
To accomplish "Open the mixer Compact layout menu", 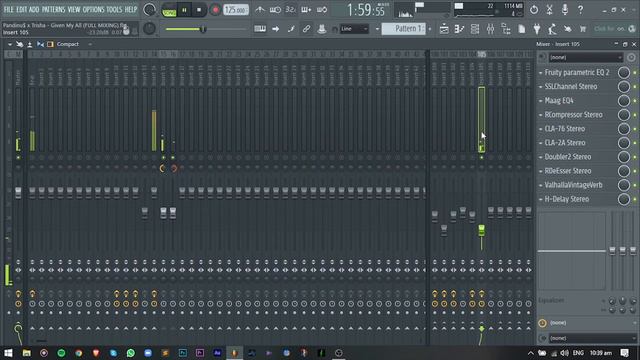I will tap(68, 44).
